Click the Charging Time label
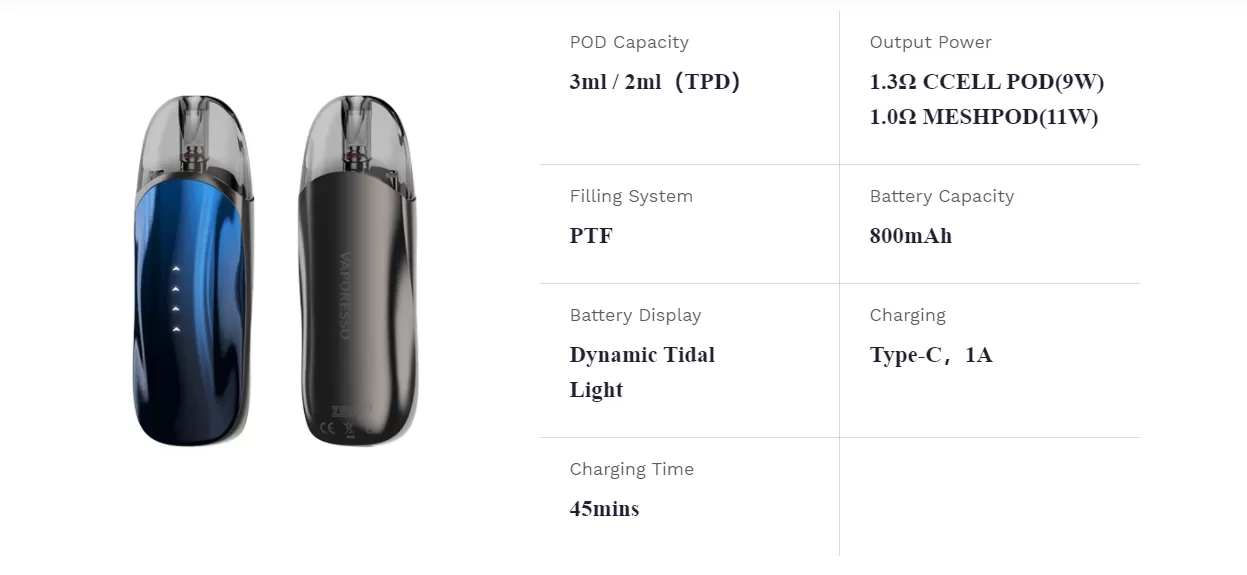The image size is (1247, 575). pyautogui.click(x=631, y=469)
